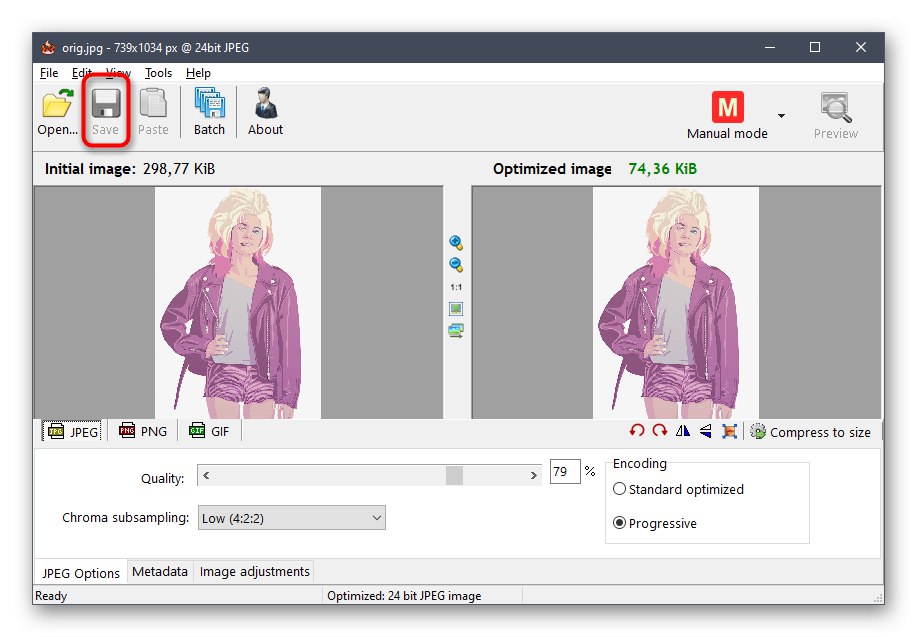Open the View menu
The width and height of the screenshot is (917, 637).
(118, 73)
